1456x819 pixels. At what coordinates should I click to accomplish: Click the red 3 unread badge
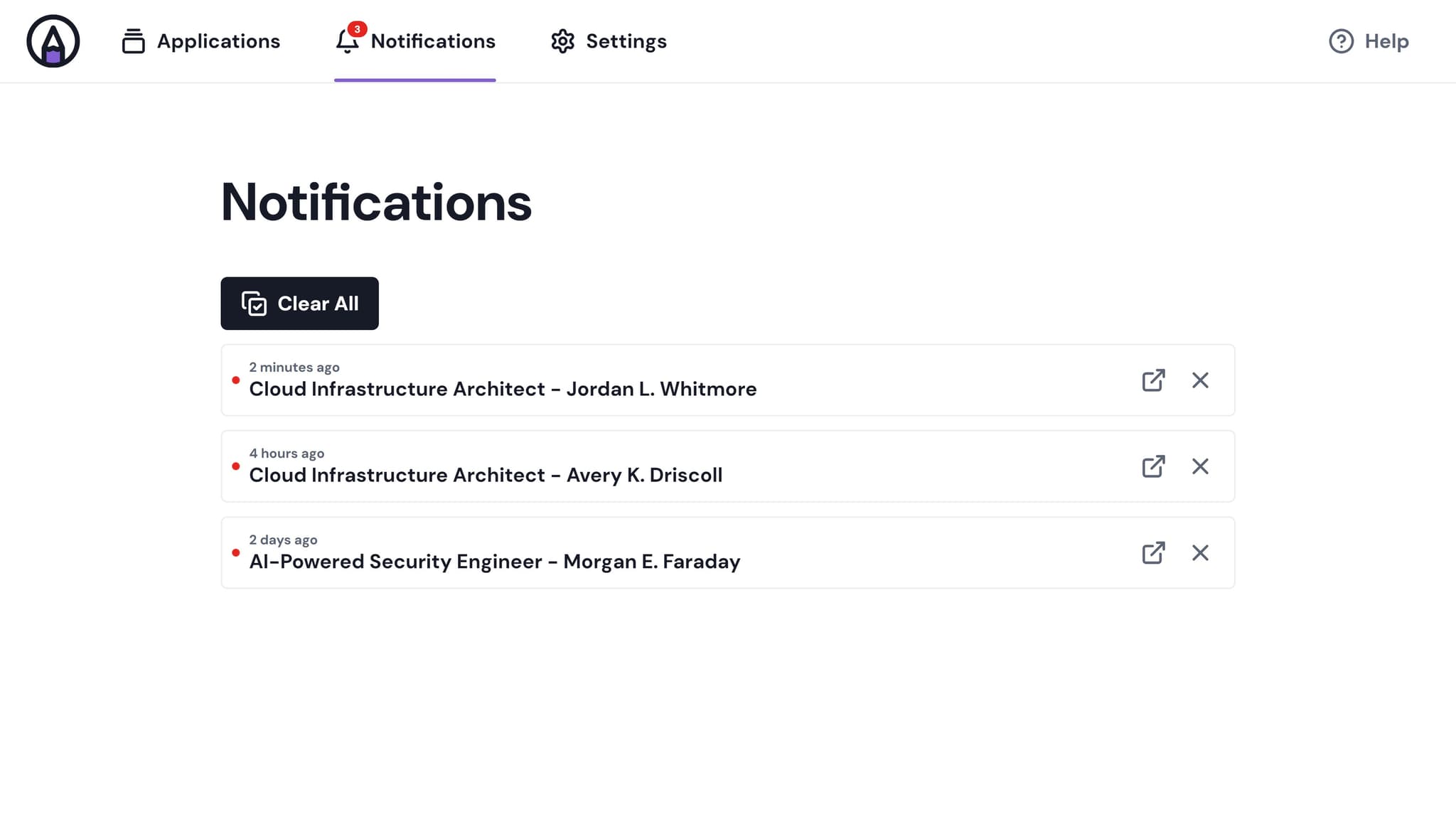[357, 29]
